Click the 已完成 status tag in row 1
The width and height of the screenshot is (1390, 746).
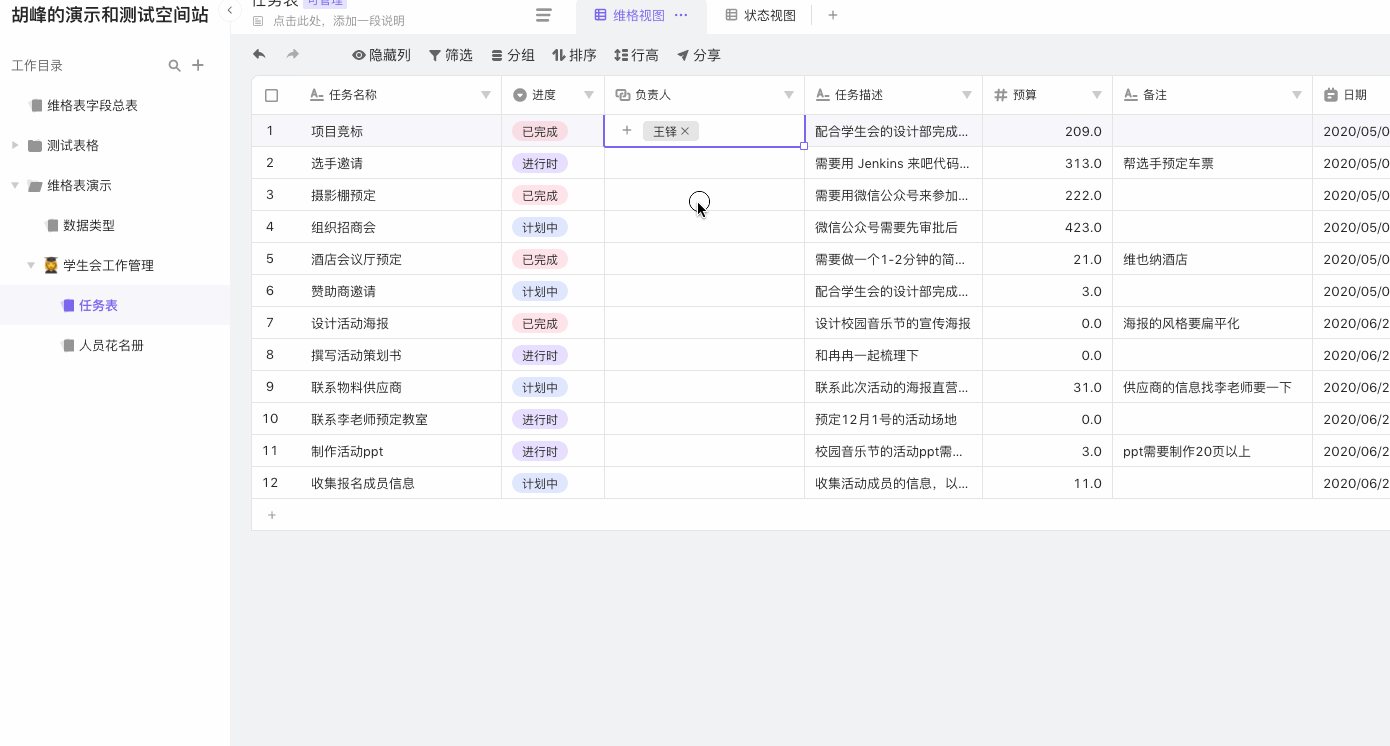tap(539, 131)
